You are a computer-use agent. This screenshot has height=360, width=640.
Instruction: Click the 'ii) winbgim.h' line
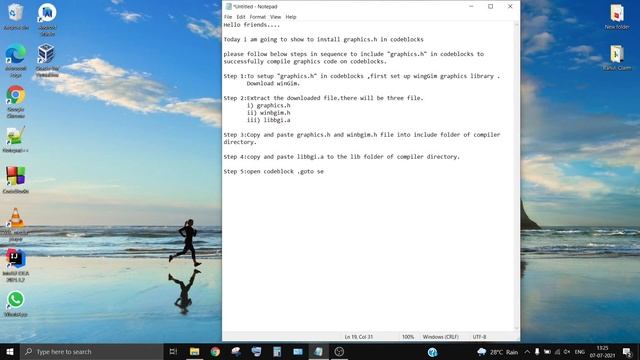(x=269, y=113)
